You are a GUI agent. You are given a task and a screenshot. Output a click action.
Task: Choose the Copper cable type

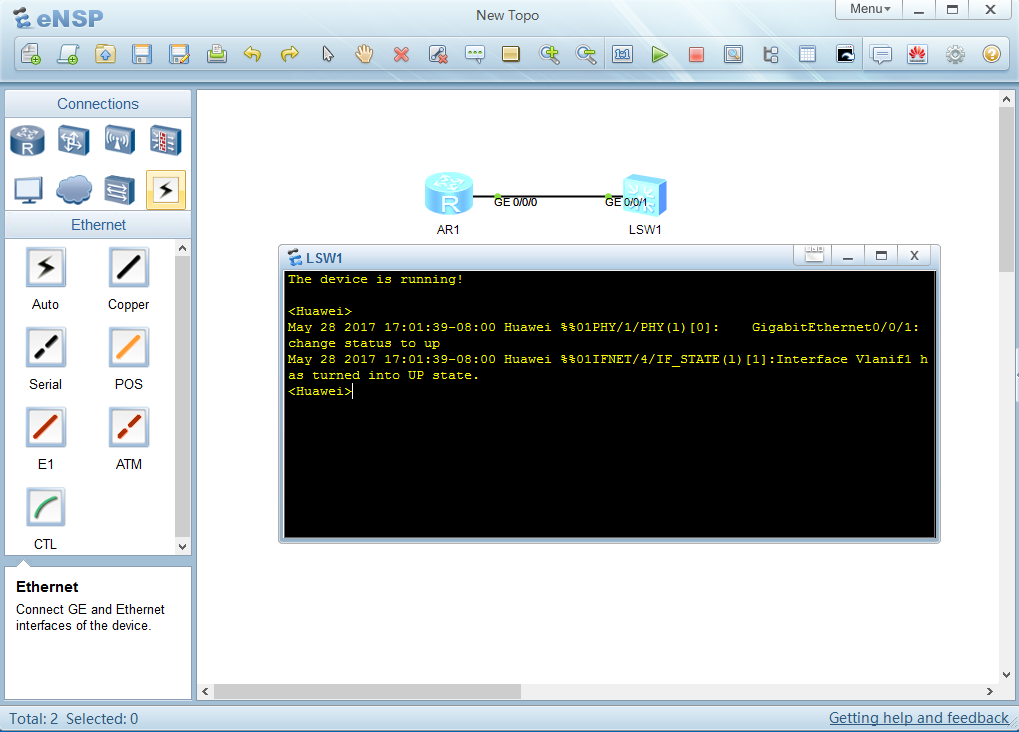tap(129, 267)
